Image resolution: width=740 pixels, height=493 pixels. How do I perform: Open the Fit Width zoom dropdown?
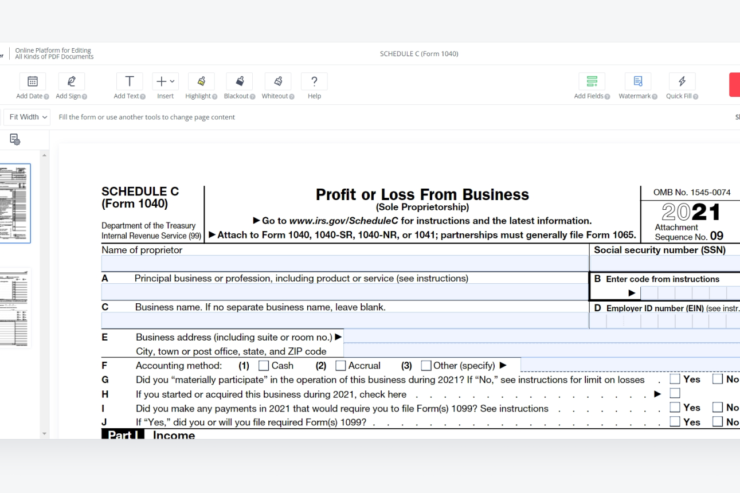28,117
